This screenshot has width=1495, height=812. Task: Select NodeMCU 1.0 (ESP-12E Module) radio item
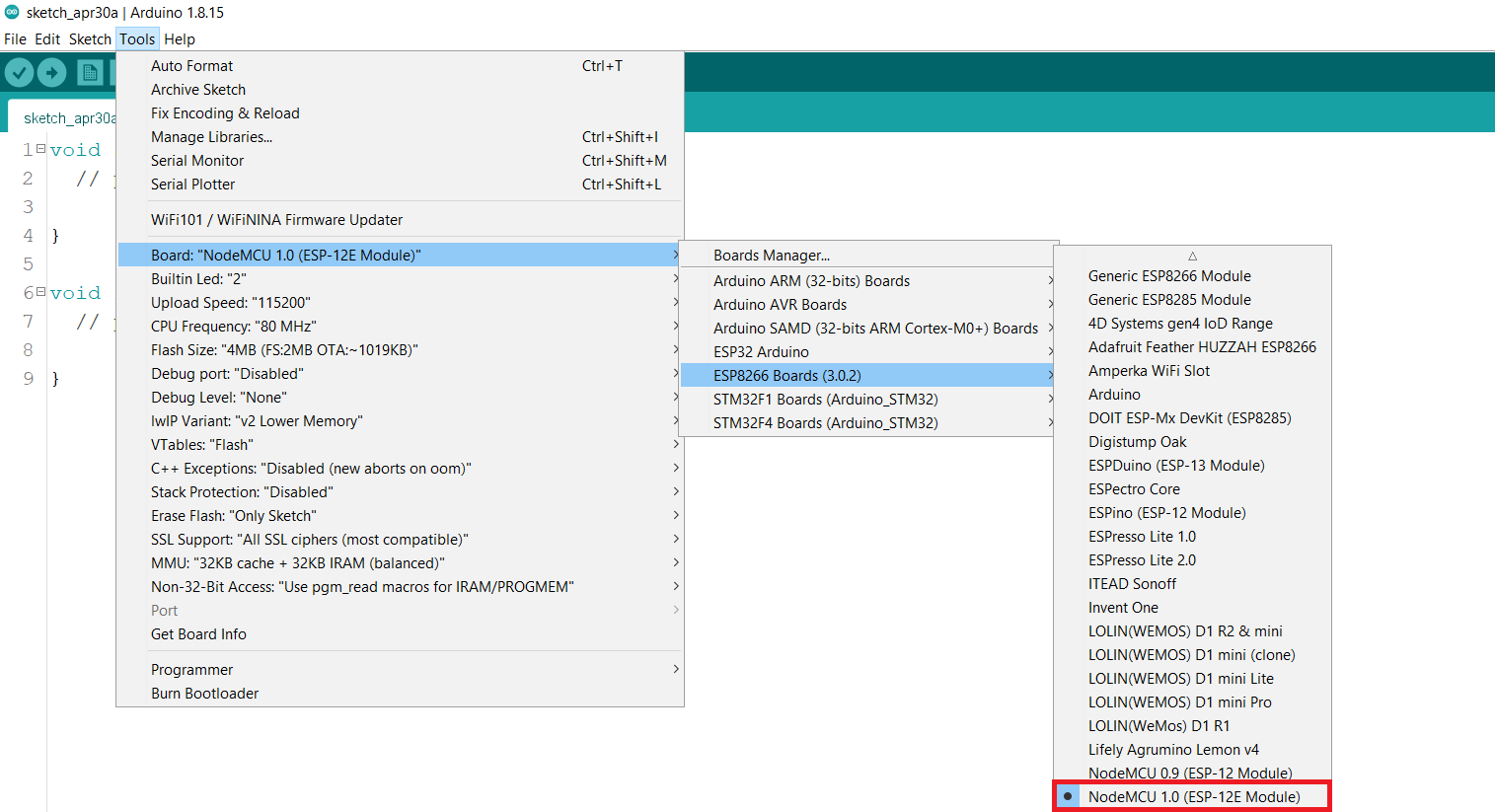[1192, 796]
